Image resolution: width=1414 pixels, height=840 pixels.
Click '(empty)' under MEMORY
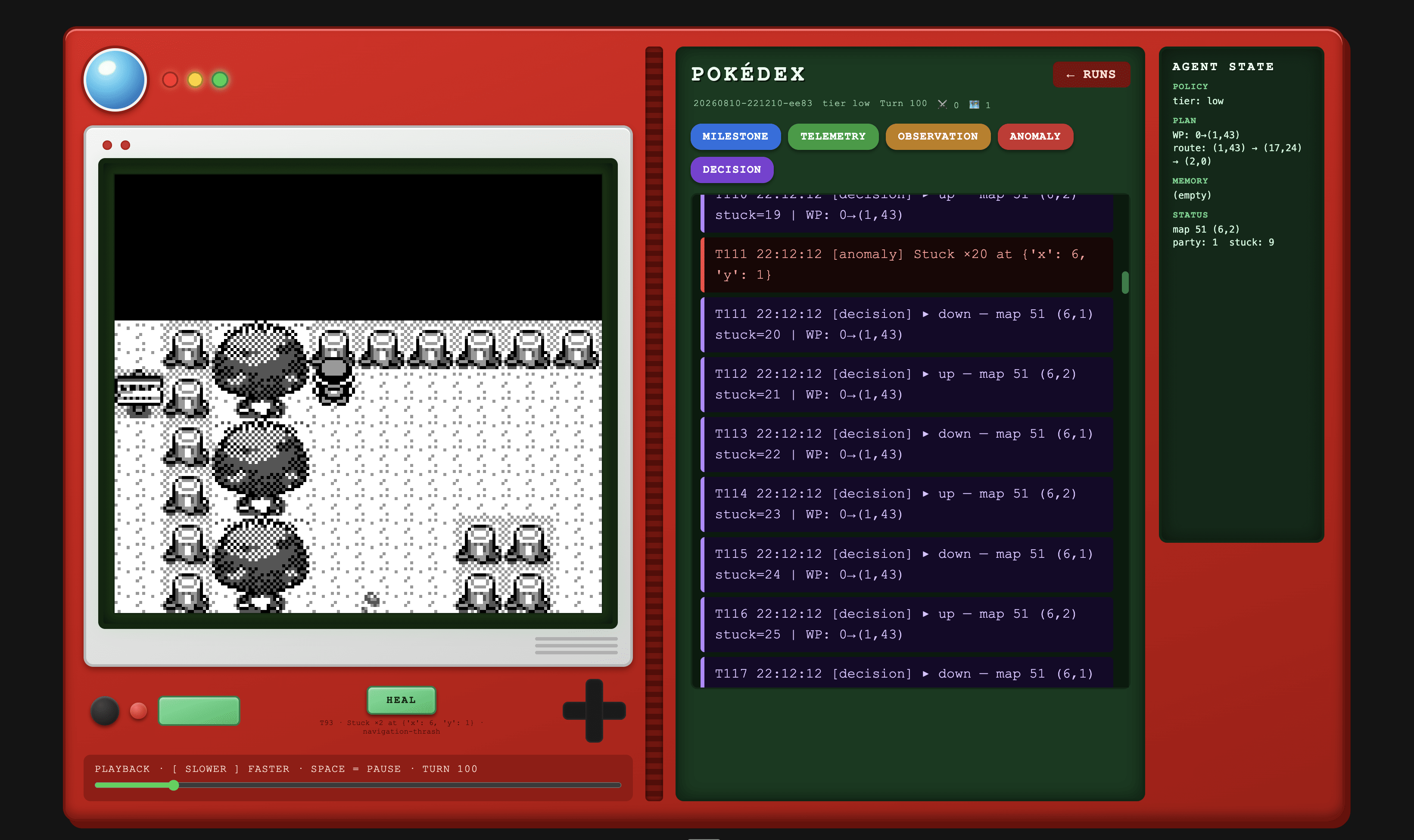[x=1192, y=195]
